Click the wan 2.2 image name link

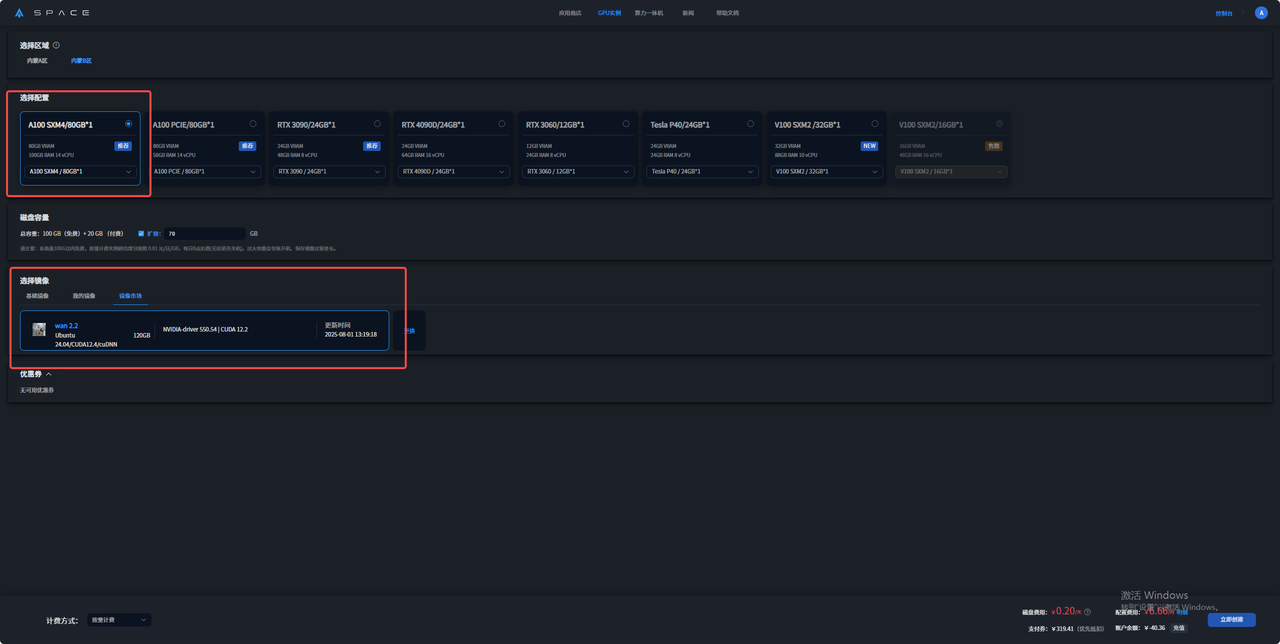[66, 326]
